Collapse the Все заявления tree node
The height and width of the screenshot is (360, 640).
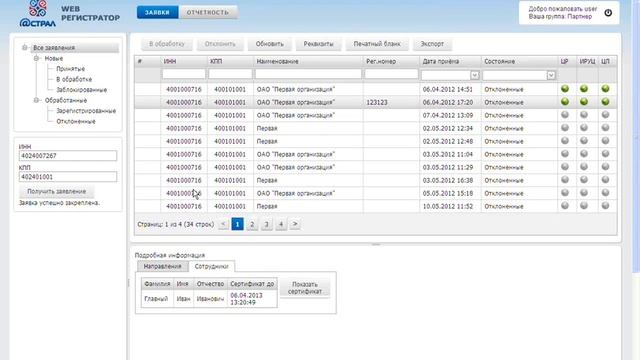click(25, 48)
